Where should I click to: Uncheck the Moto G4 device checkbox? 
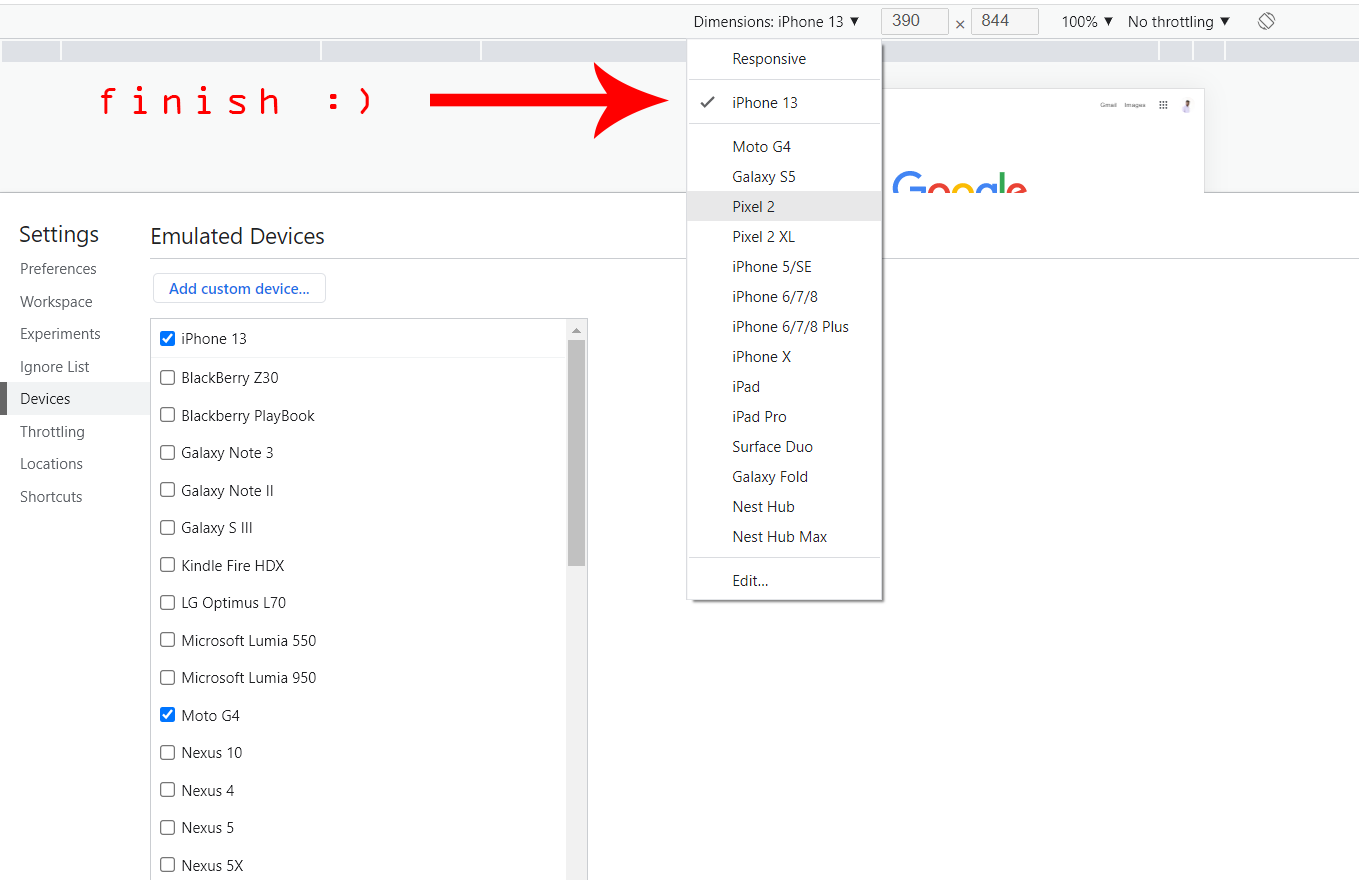tap(168, 715)
